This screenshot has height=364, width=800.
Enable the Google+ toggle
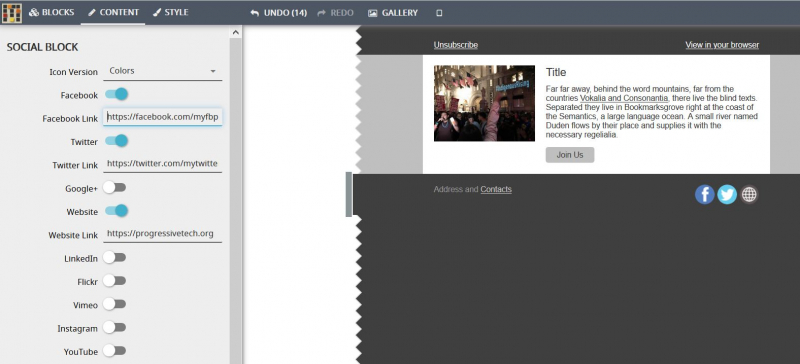click(114, 187)
